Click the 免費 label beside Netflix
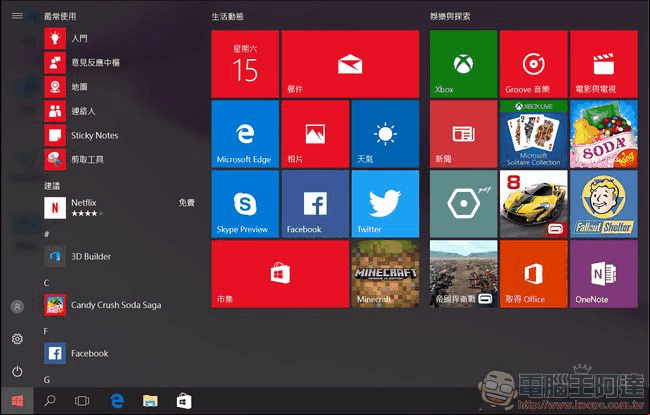Screen dimensions: 650x415 pos(187,203)
